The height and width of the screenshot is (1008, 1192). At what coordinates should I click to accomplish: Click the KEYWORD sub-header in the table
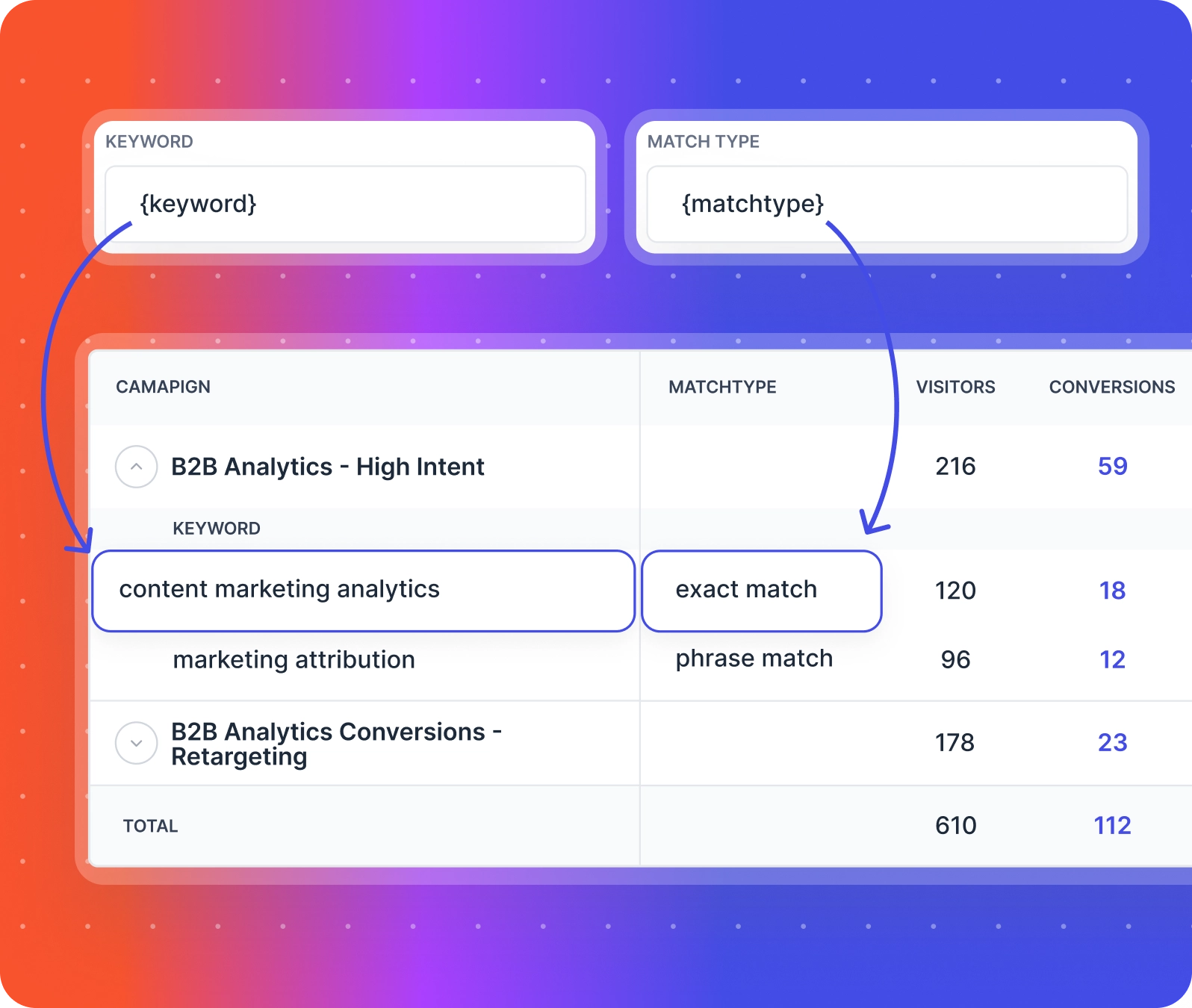click(x=217, y=529)
